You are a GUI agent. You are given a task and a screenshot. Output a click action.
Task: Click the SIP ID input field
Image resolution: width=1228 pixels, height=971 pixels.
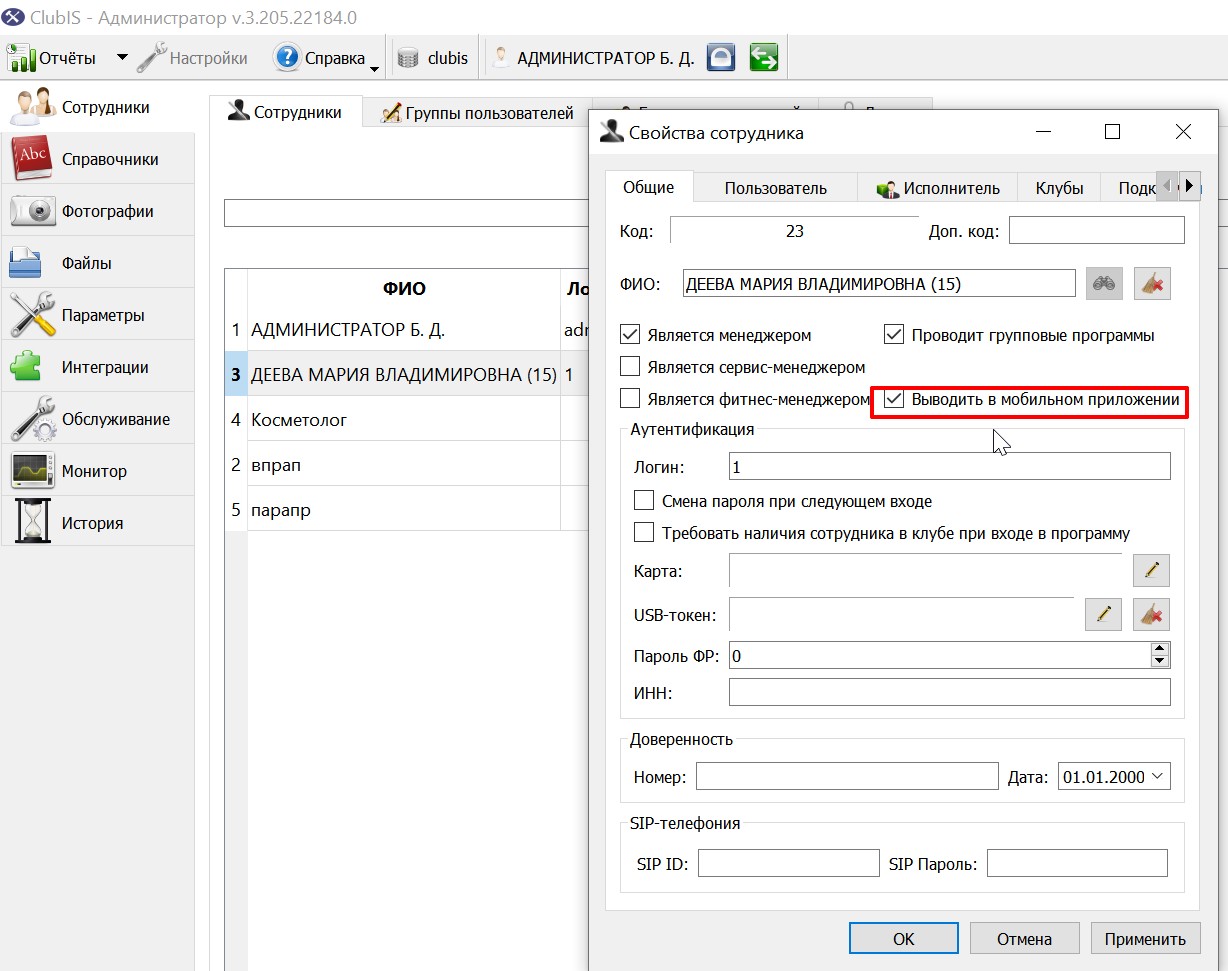point(788,863)
